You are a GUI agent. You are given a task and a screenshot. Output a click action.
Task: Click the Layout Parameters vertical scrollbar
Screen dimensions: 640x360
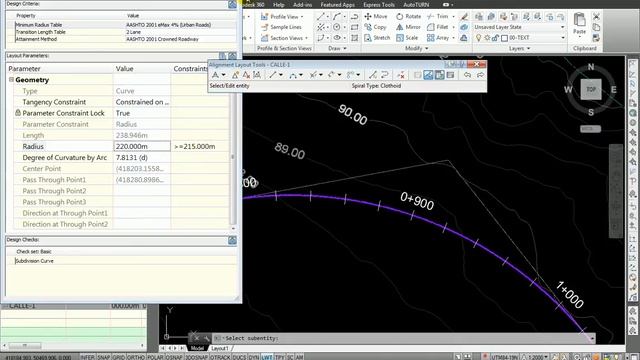(233, 157)
